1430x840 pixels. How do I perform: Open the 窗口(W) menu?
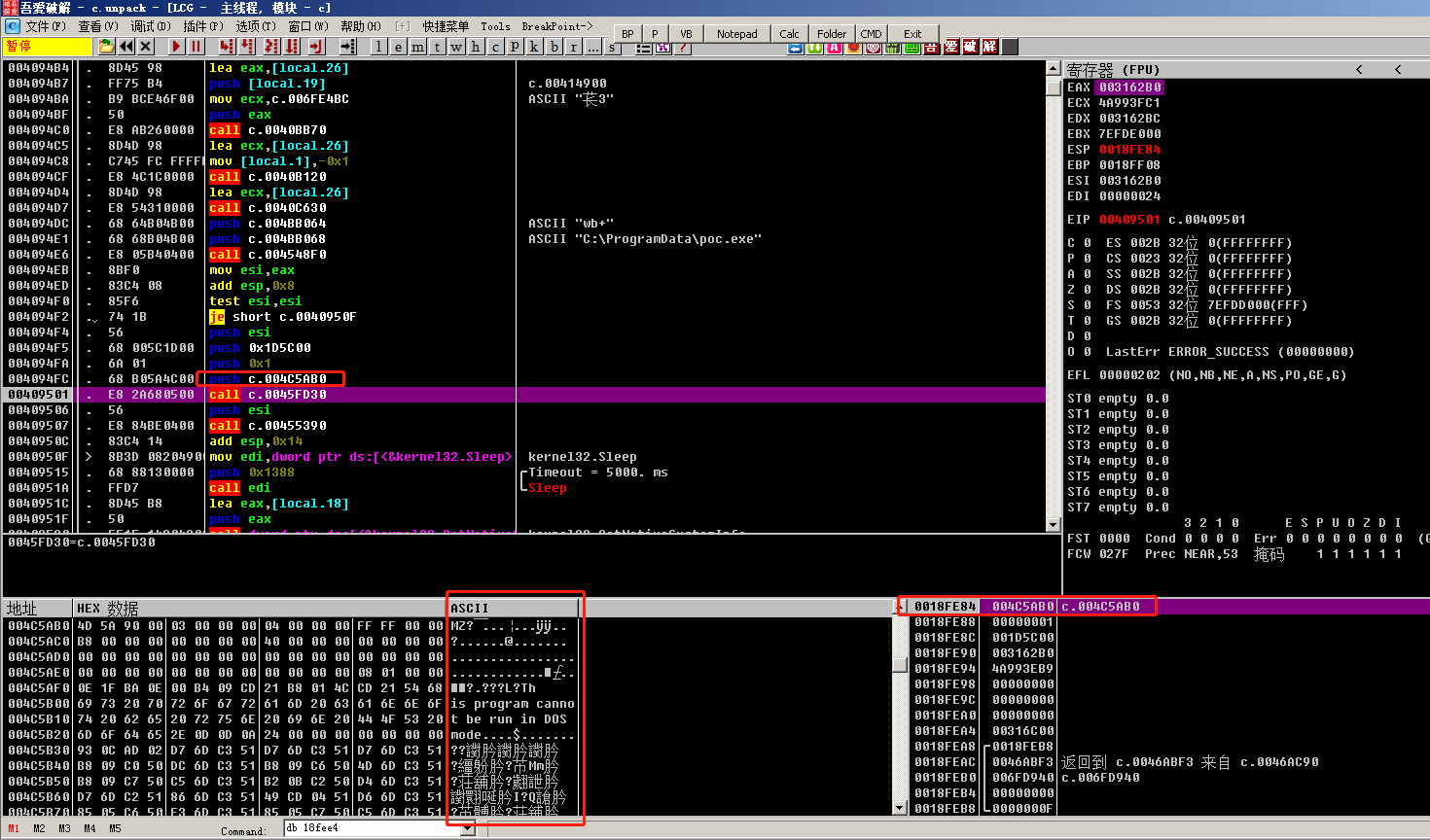tap(308, 26)
